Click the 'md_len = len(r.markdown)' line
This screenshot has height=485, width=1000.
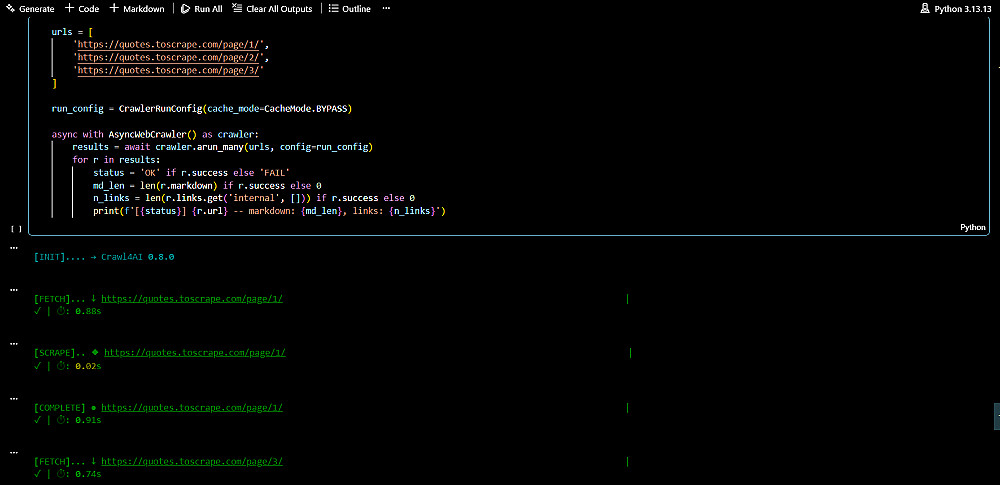(x=207, y=186)
